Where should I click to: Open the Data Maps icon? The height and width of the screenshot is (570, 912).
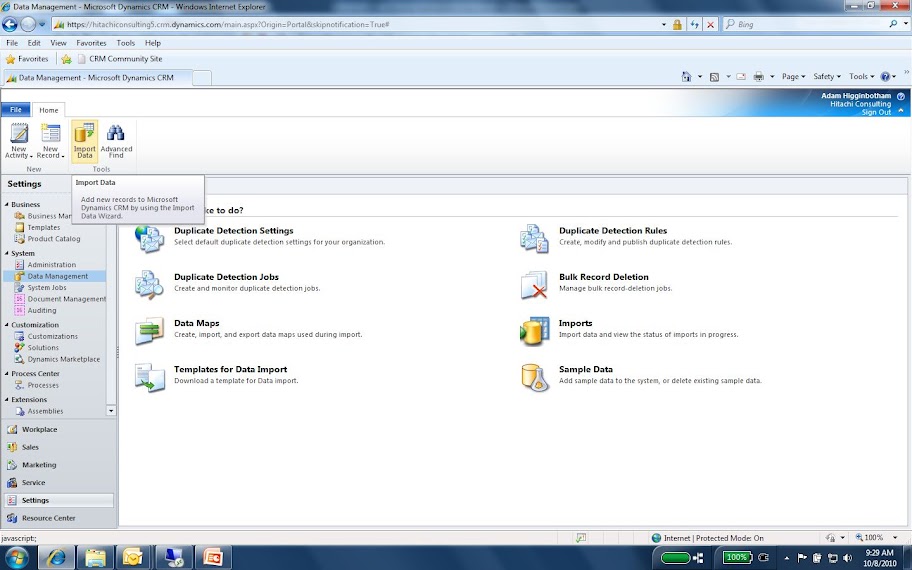[x=149, y=332]
